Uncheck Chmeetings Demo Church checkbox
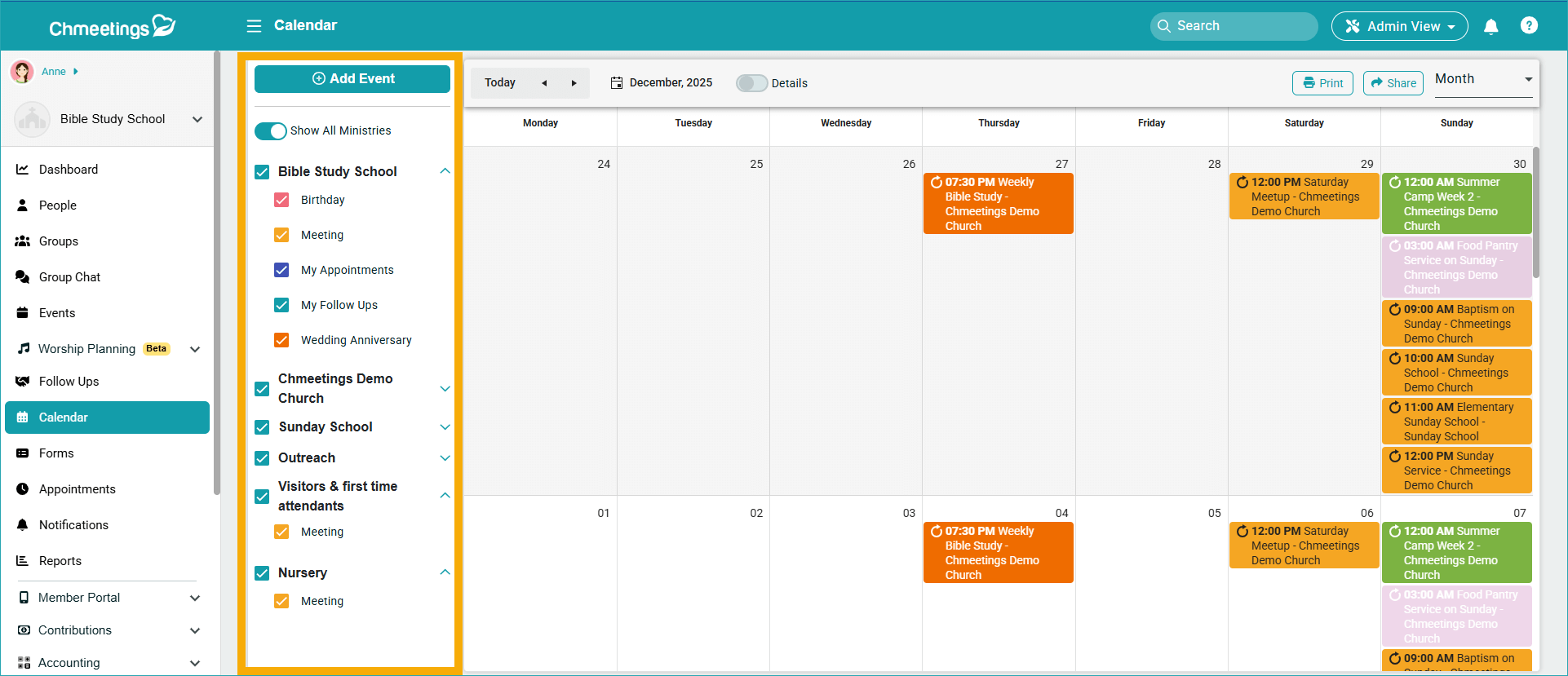The height and width of the screenshot is (676, 1568). [262, 389]
